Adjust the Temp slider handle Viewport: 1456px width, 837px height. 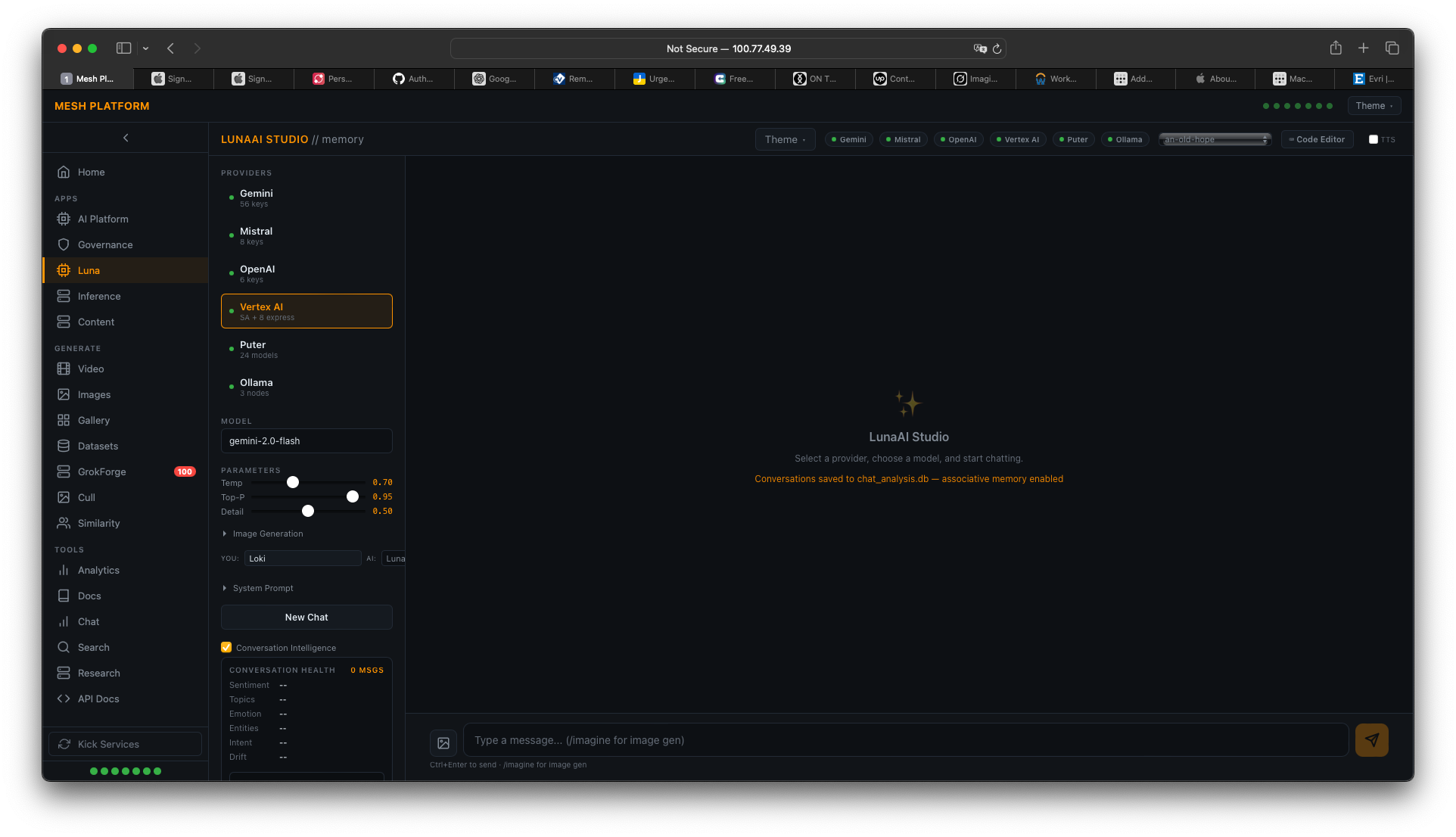coord(293,482)
